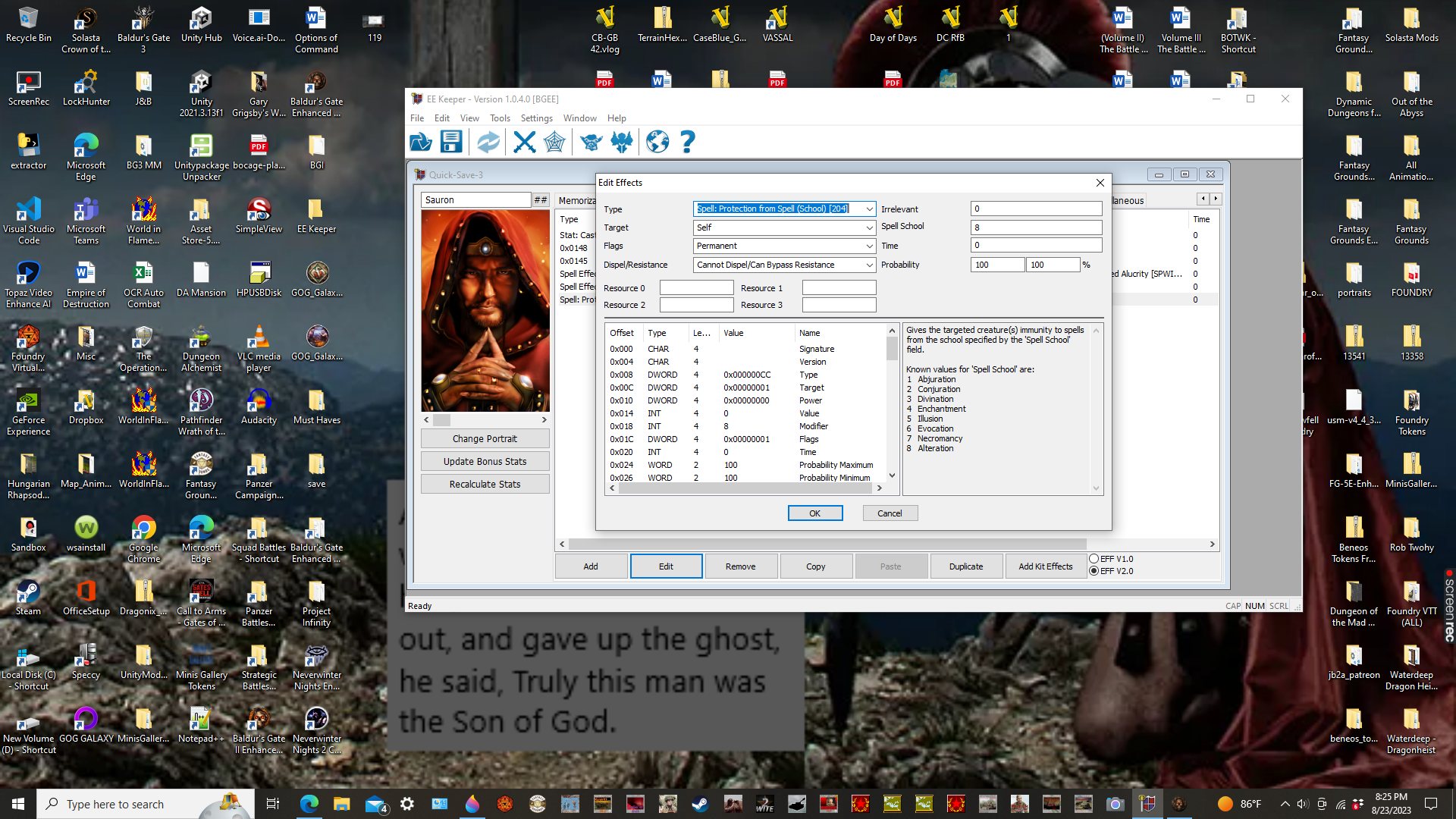Viewport: 1456px width, 819px height.
Task: Click the Copy effect button
Action: pyautogui.click(x=816, y=566)
